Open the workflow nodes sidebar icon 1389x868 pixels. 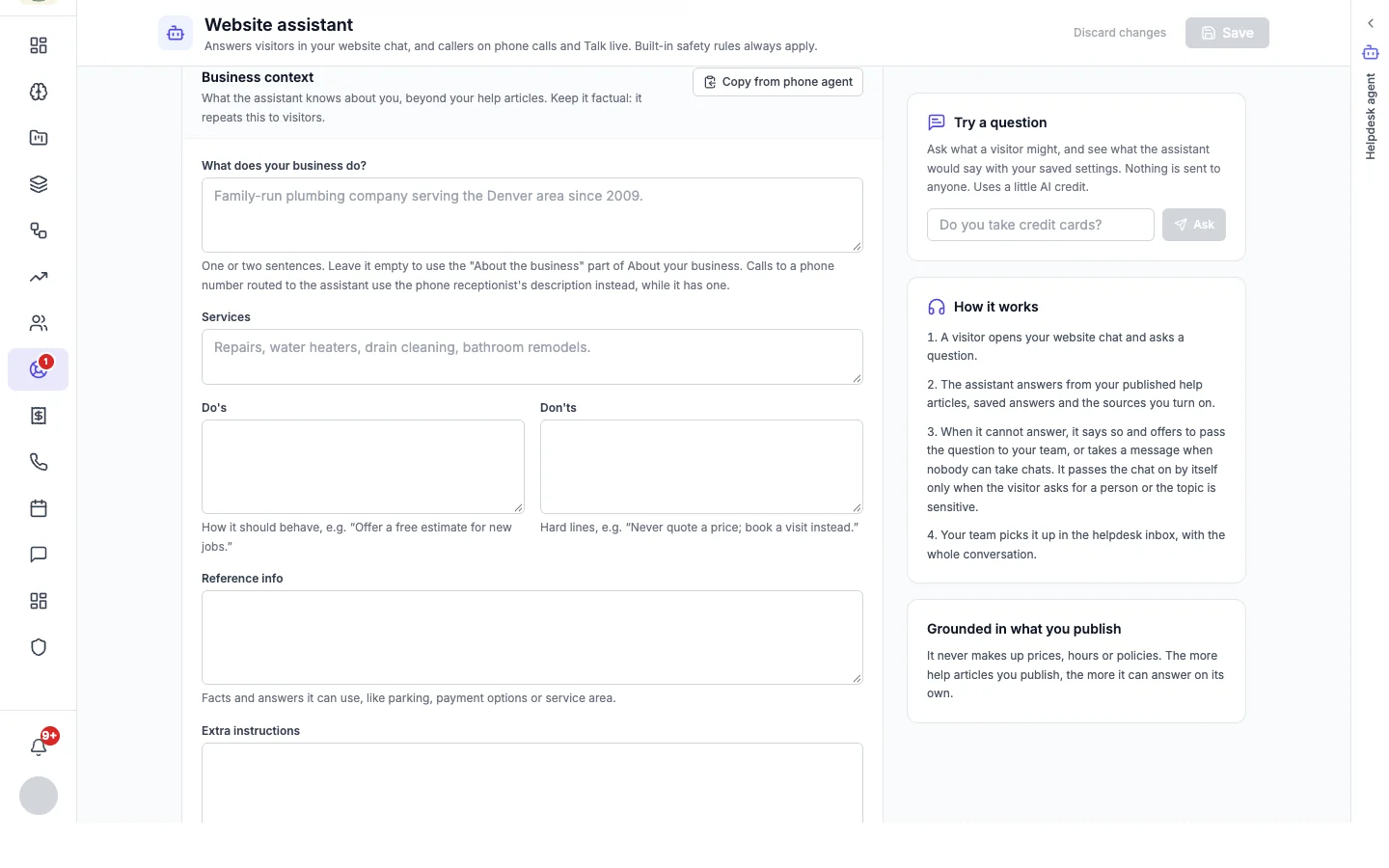click(x=39, y=231)
